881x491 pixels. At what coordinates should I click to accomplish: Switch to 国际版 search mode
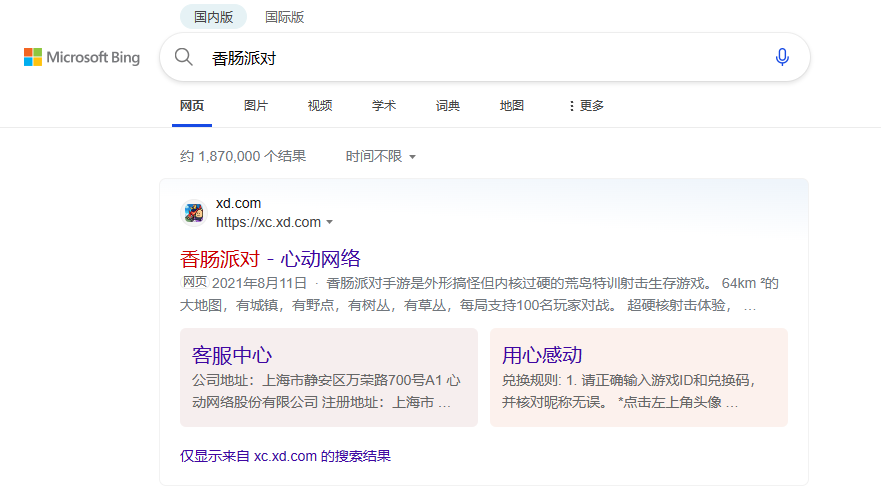pyautogui.click(x=284, y=17)
